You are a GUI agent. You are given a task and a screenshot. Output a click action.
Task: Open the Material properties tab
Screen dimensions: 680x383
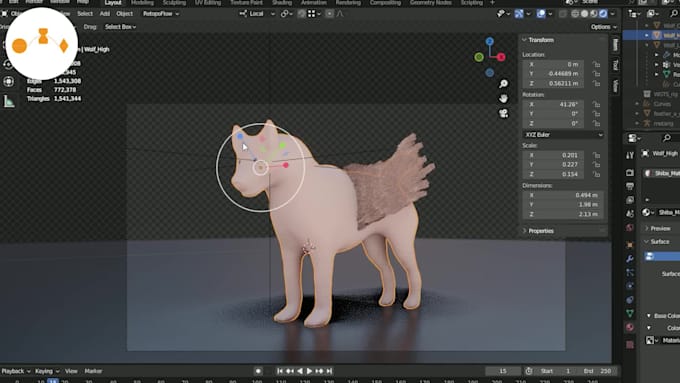(x=630, y=327)
